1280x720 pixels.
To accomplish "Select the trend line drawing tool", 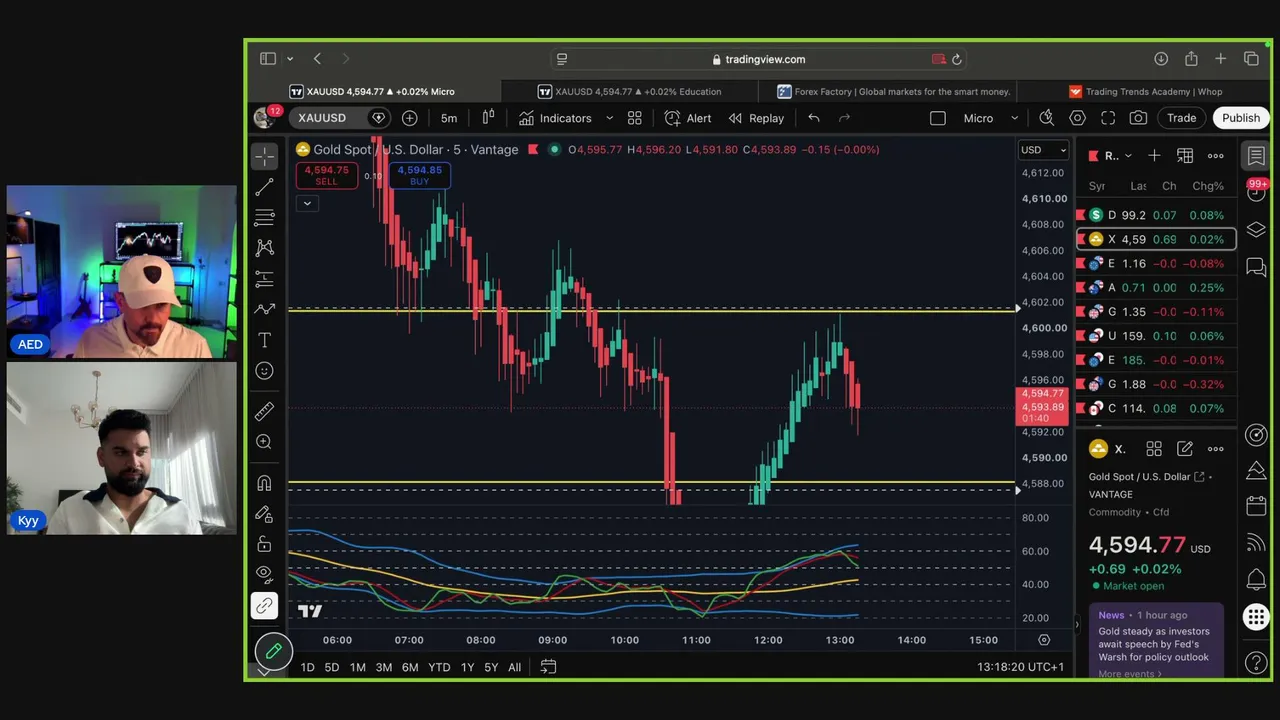I will point(264,187).
